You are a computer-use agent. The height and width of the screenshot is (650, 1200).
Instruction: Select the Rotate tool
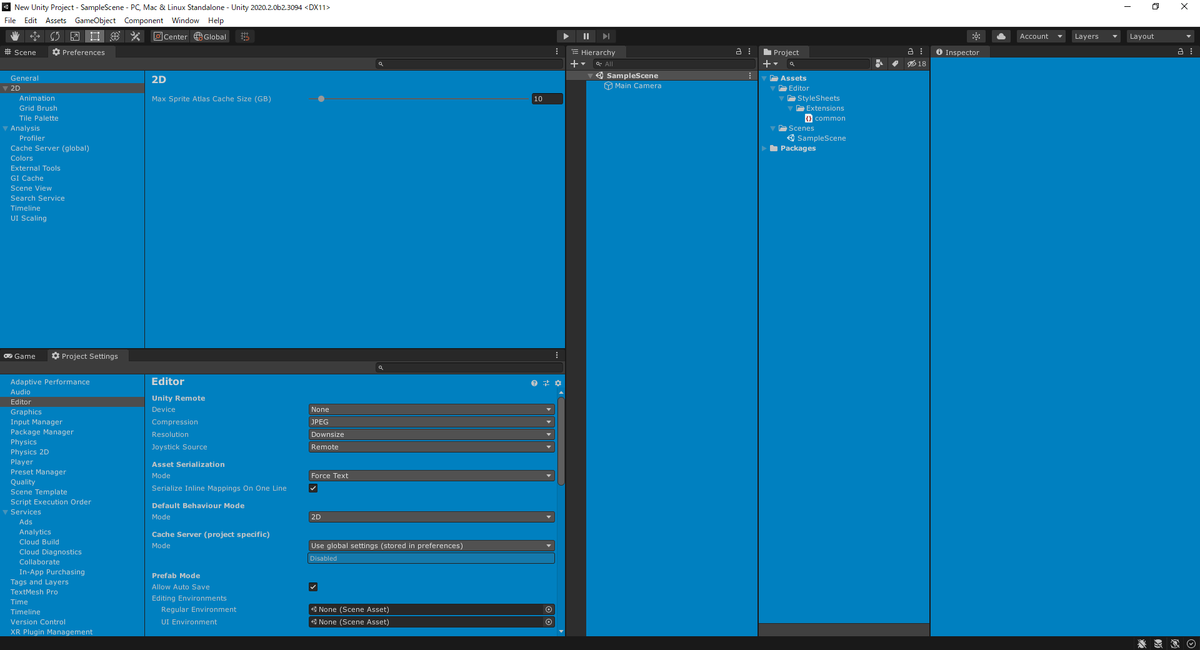(55, 36)
